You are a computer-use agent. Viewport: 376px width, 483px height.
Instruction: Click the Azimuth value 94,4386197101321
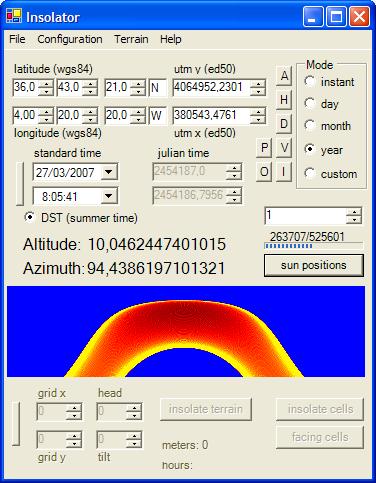click(156, 268)
